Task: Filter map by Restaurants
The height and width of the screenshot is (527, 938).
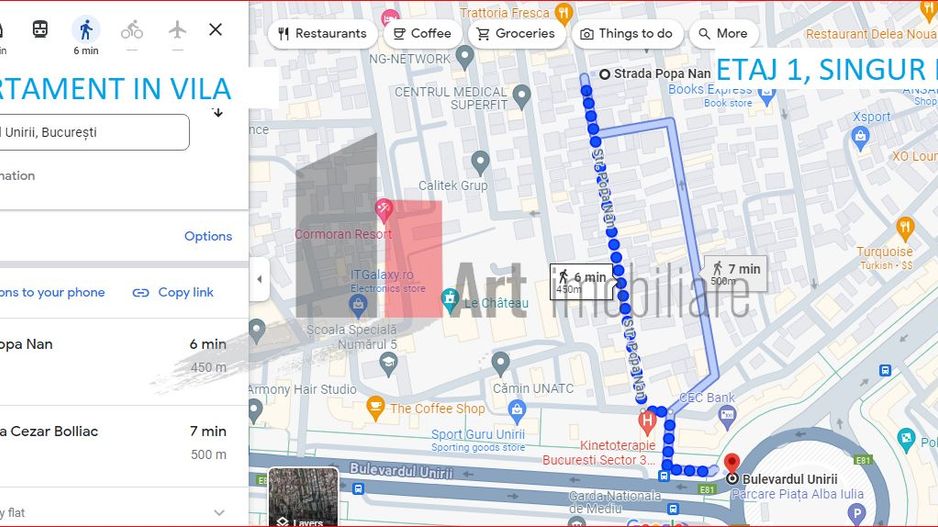Action: (x=322, y=33)
